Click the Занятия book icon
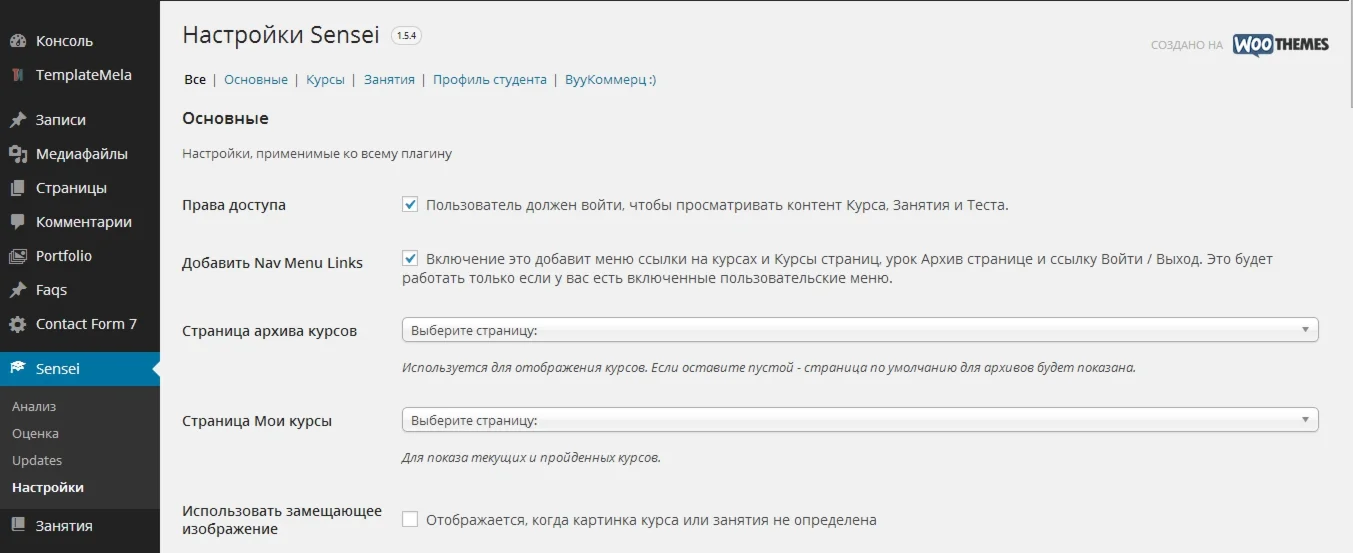The width and height of the screenshot is (1353, 553). tap(18, 526)
